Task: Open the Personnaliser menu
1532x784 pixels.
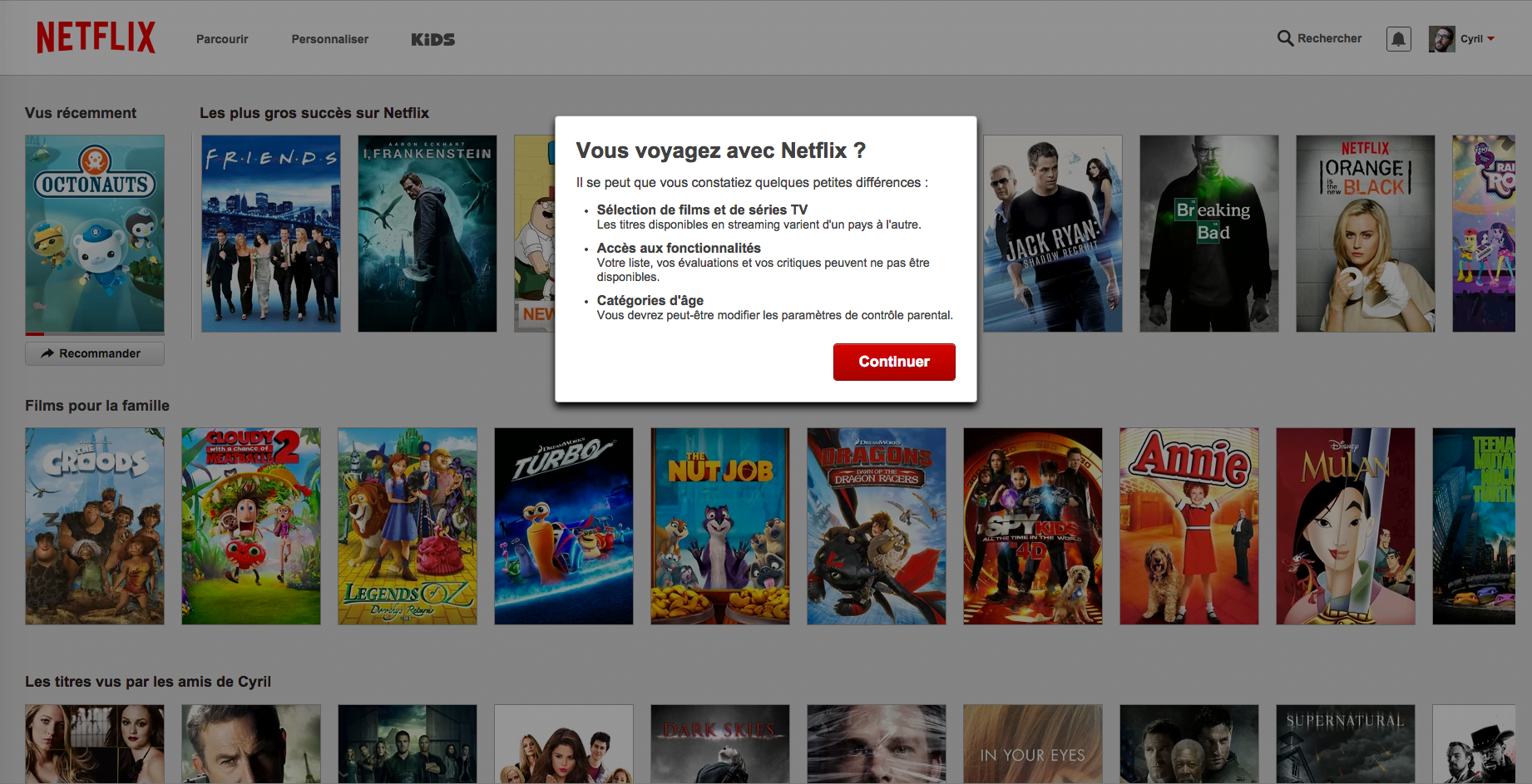Action: coord(329,39)
